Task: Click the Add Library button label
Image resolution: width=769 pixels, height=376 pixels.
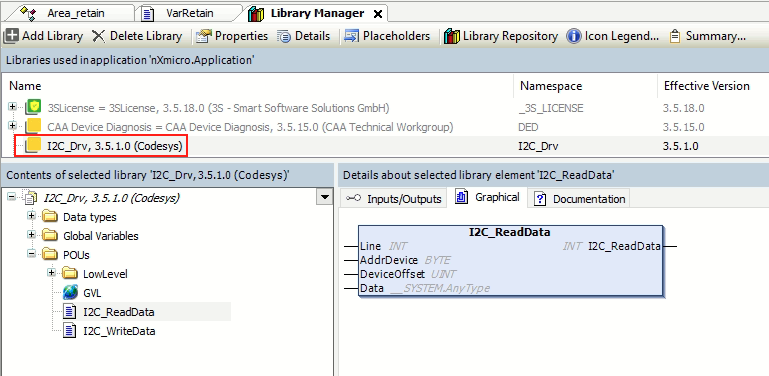Action: [52, 36]
